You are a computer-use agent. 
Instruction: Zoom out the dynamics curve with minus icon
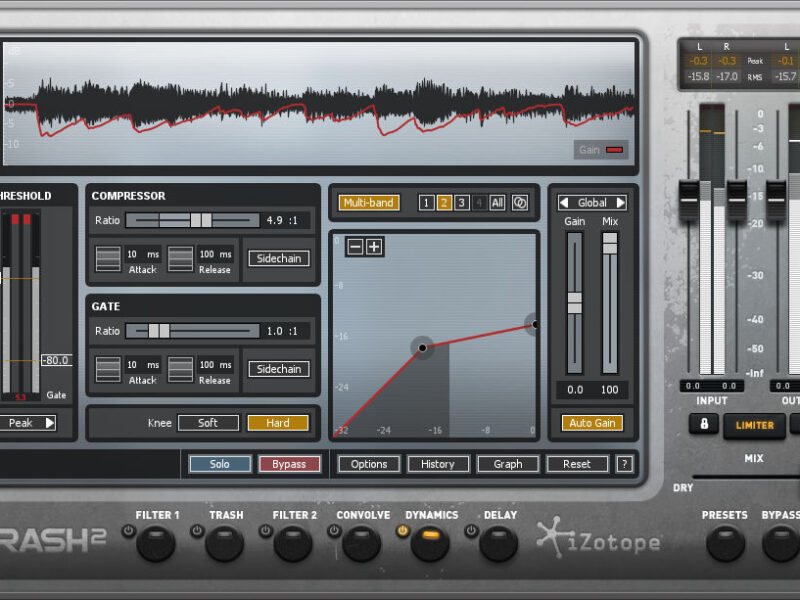click(x=355, y=247)
